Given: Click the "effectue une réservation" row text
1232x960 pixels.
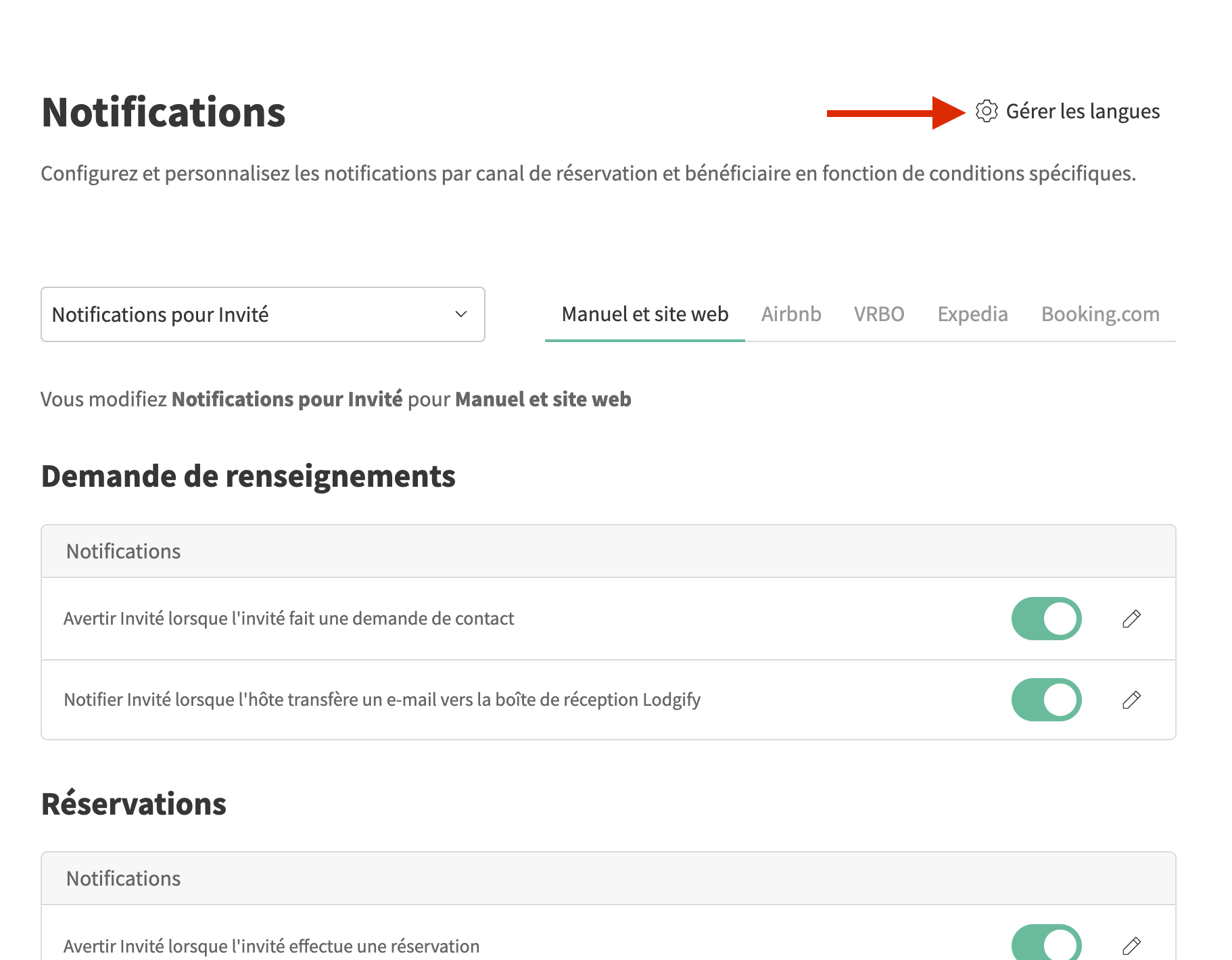Looking at the screenshot, I should (271, 946).
